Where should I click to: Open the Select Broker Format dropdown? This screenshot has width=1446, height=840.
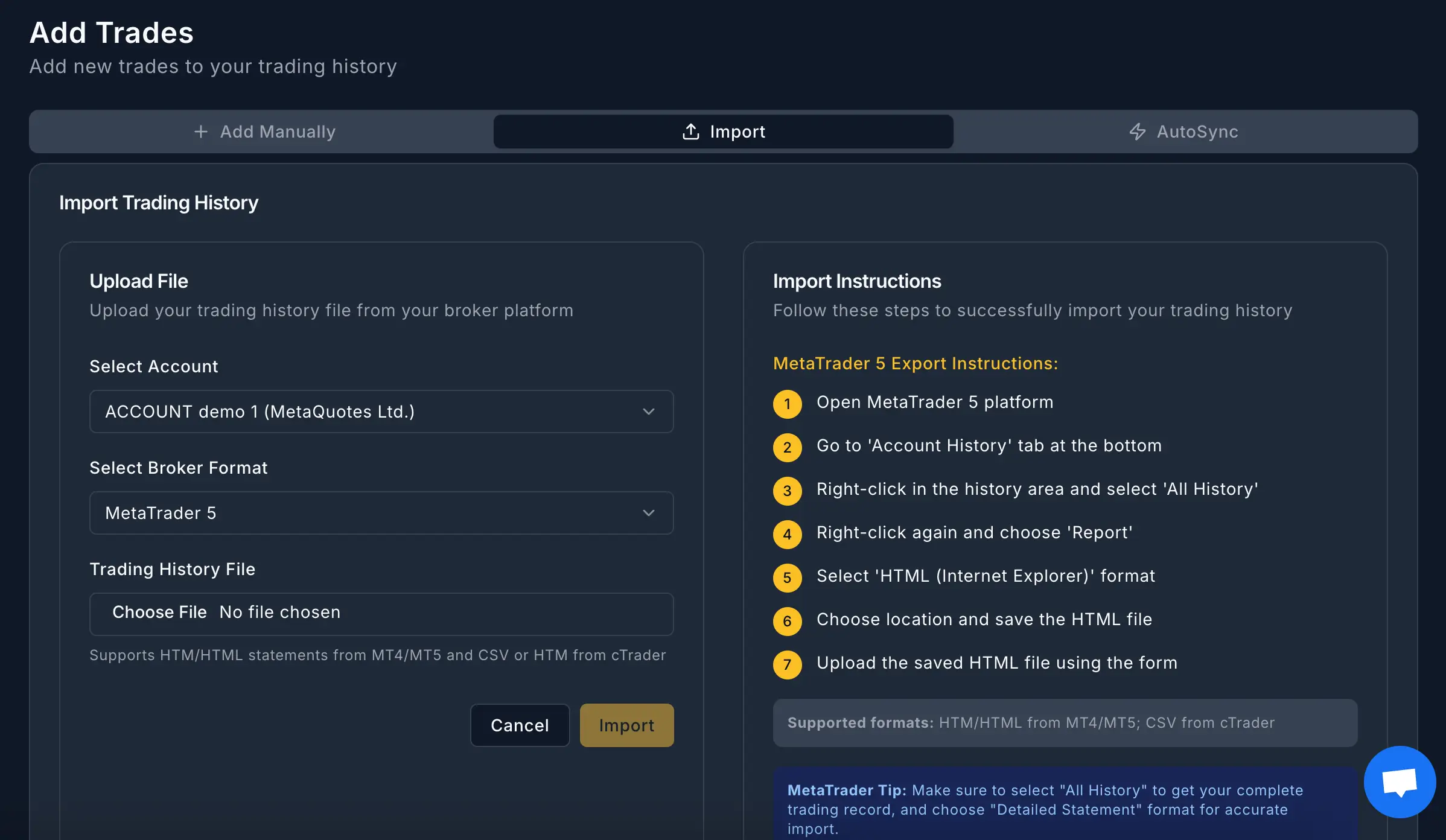tap(381, 513)
